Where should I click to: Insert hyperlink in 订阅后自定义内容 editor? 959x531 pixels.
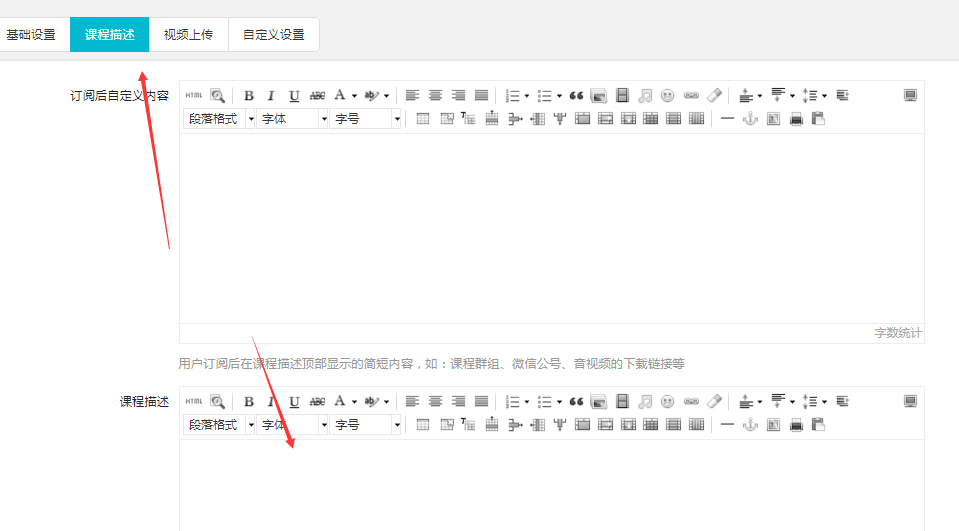691,95
